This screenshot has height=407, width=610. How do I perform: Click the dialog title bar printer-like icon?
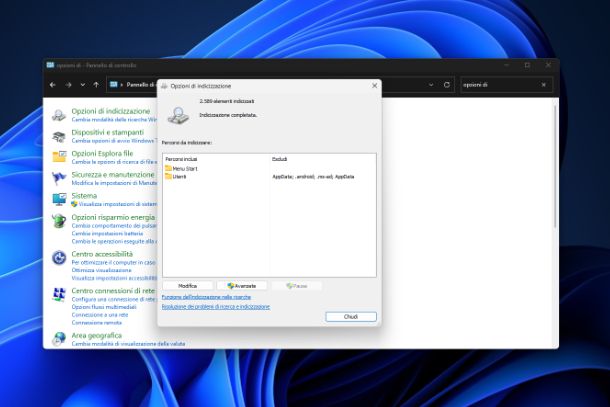pos(164,86)
